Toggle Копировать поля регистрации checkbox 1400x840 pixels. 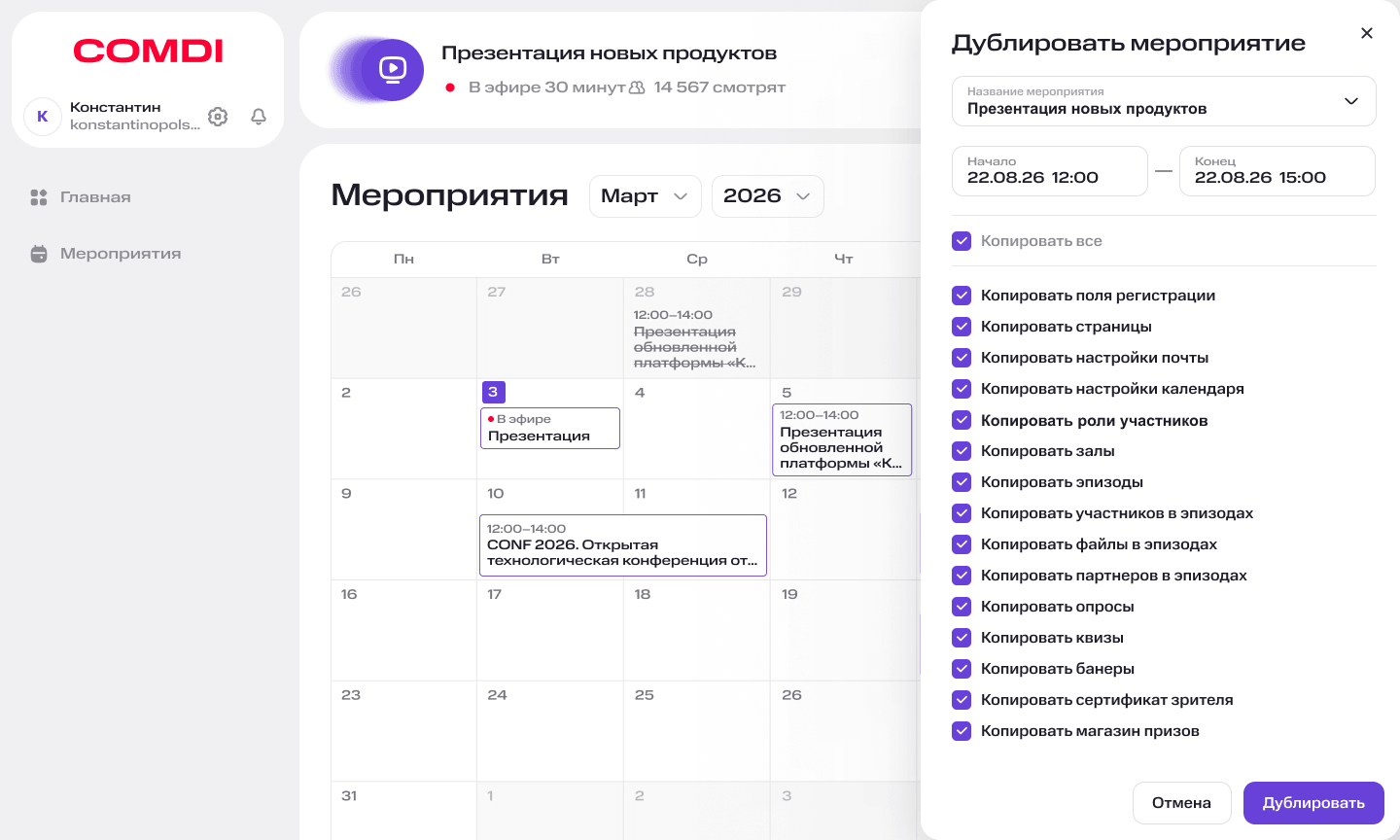[962, 296]
